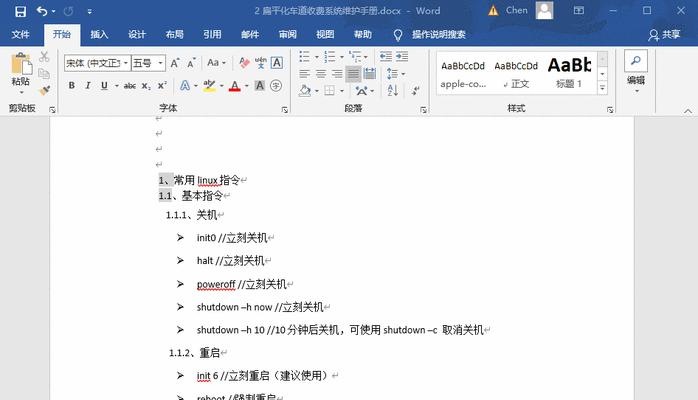
Task: Click the Chen account name
Action: 516,10
